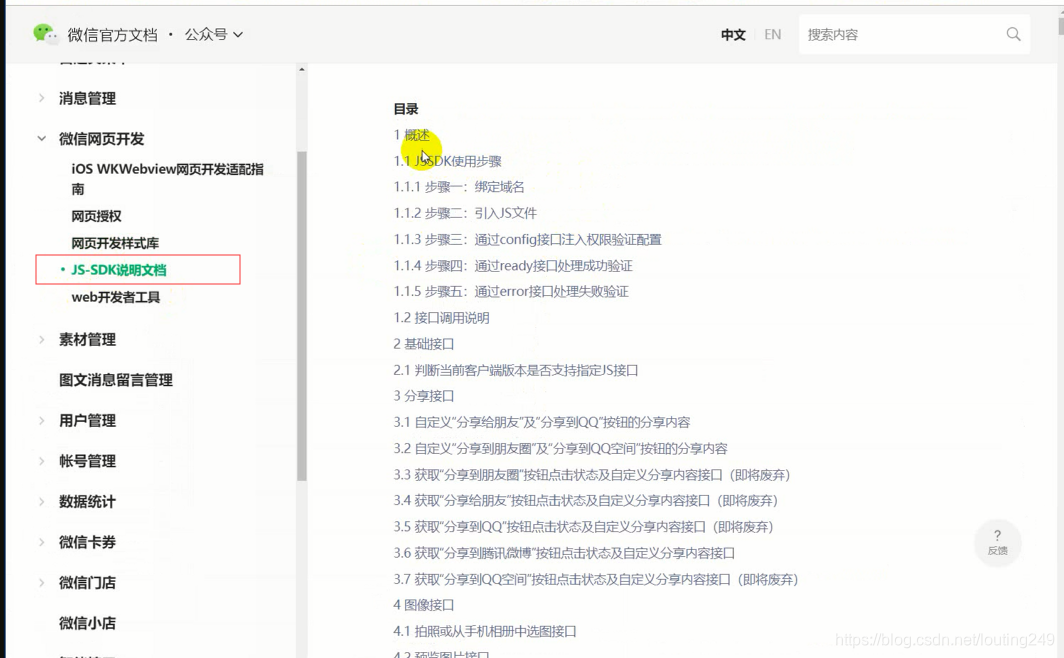Switch language to 中文
The height and width of the screenshot is (658, 1064).
(x=733, y=35)
